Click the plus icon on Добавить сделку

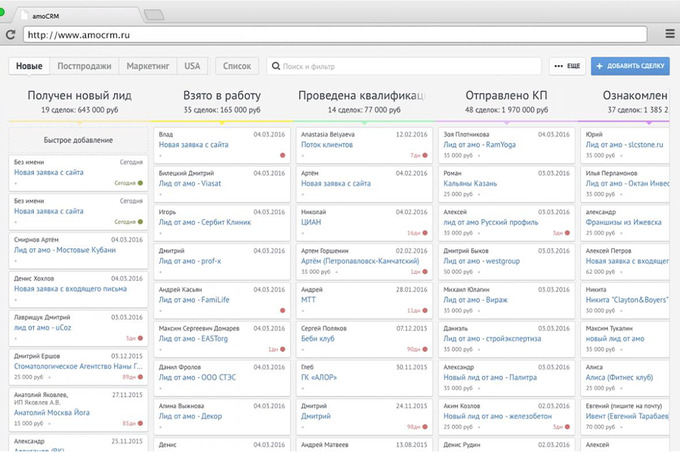tap(600, 66)
